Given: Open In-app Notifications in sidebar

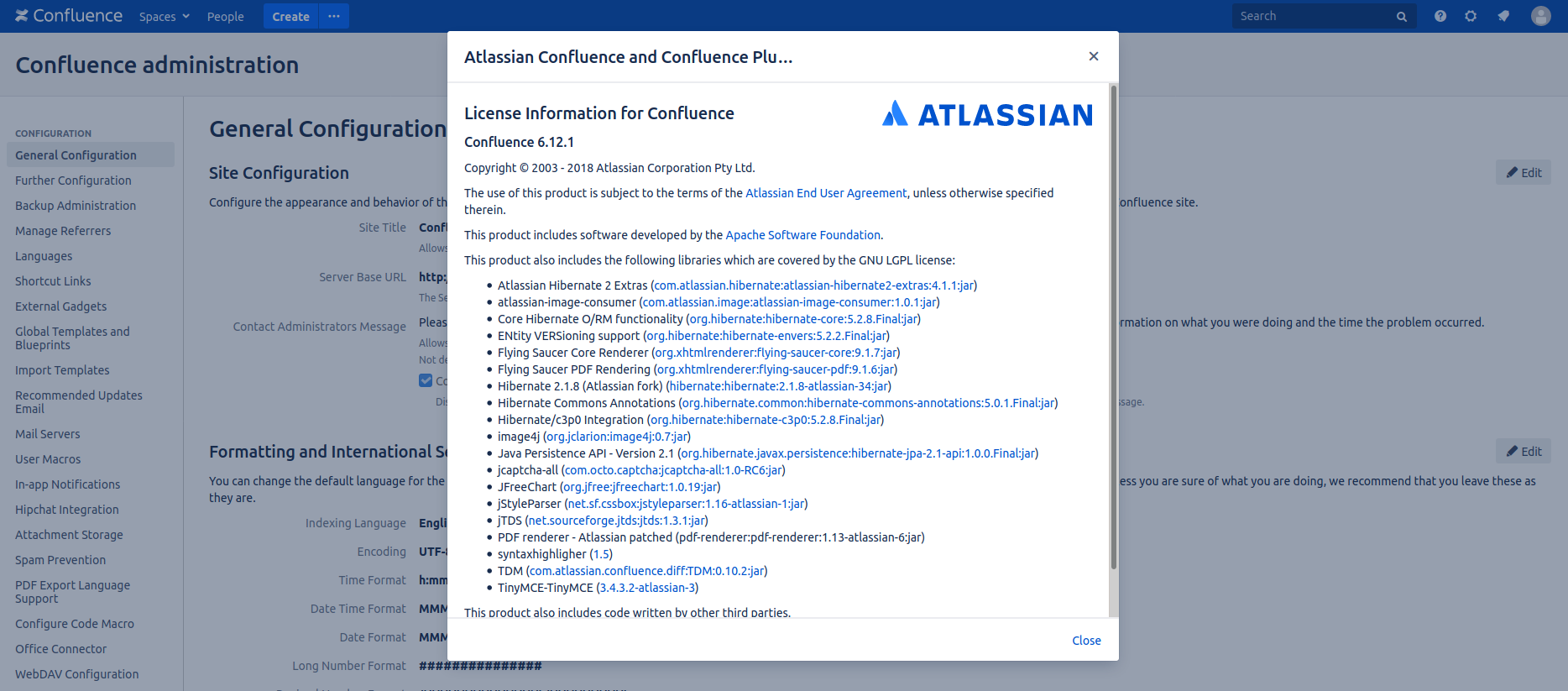Looking at the screenshot, I should [68, 484].
